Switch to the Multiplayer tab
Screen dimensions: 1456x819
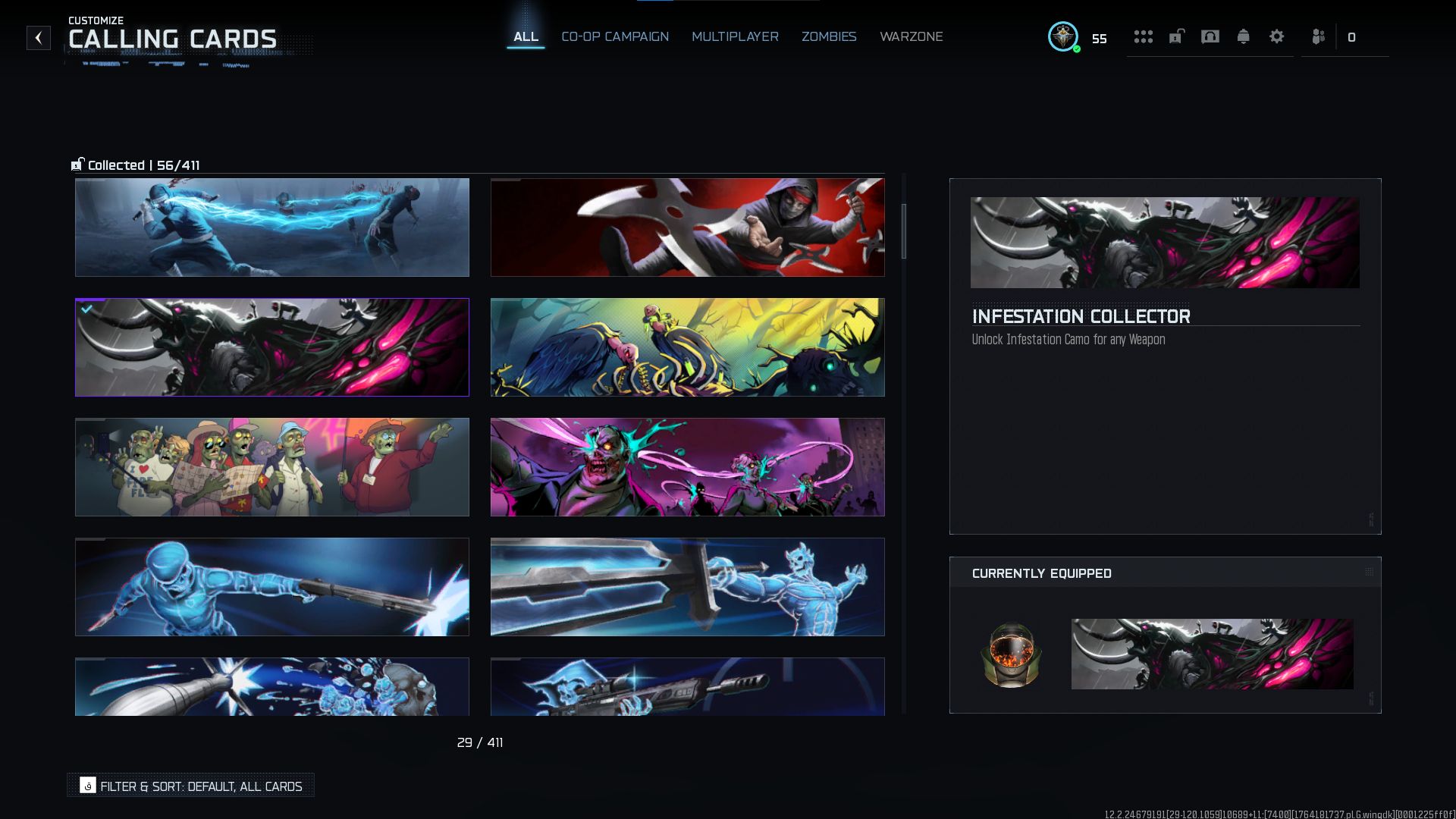[x=735, y=36]
